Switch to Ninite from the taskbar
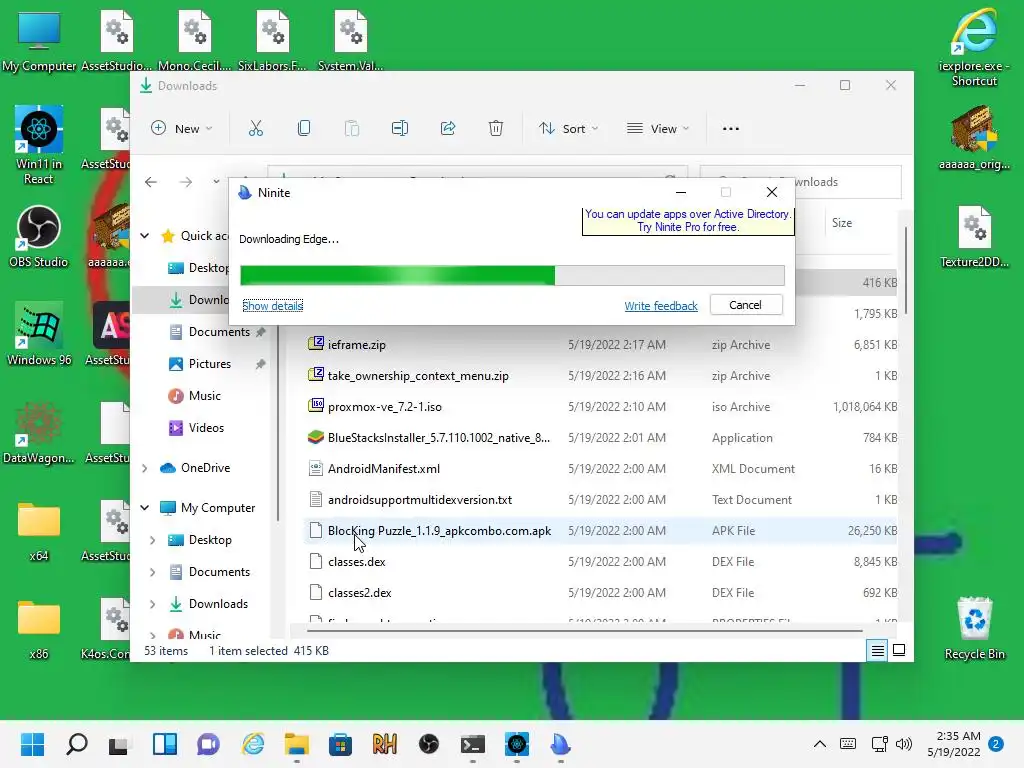This screenshot has height=768, width=1024. (x=560, y=744)
